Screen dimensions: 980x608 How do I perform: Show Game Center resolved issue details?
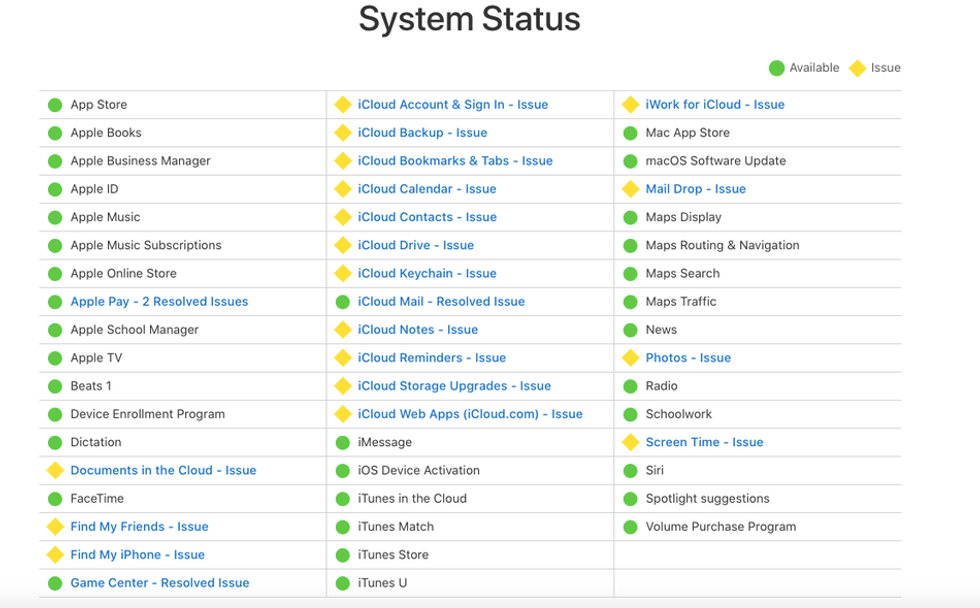[x=159, y=583]
